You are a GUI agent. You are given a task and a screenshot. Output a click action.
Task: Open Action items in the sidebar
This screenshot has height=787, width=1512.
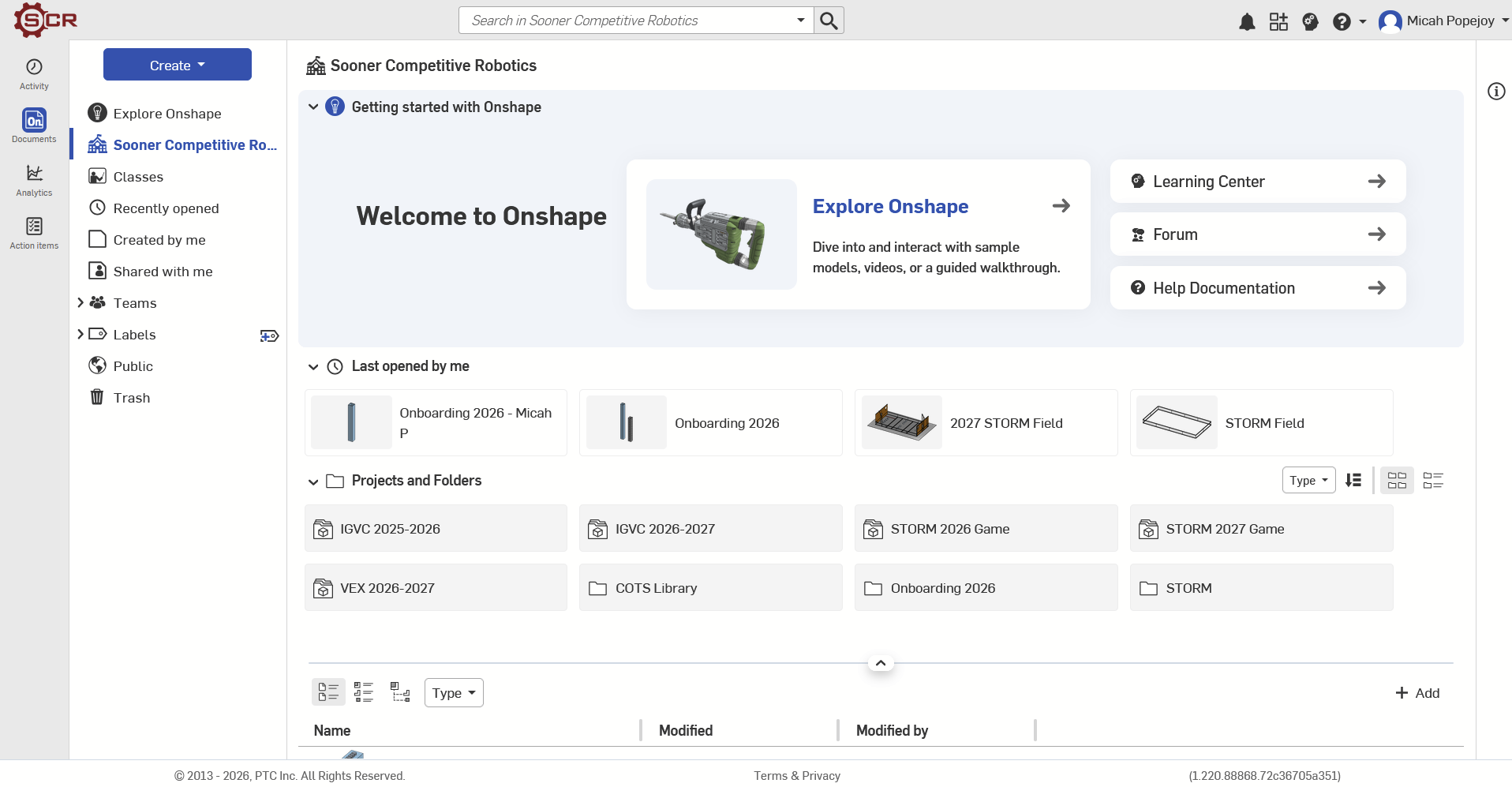(x=34, y=234)
